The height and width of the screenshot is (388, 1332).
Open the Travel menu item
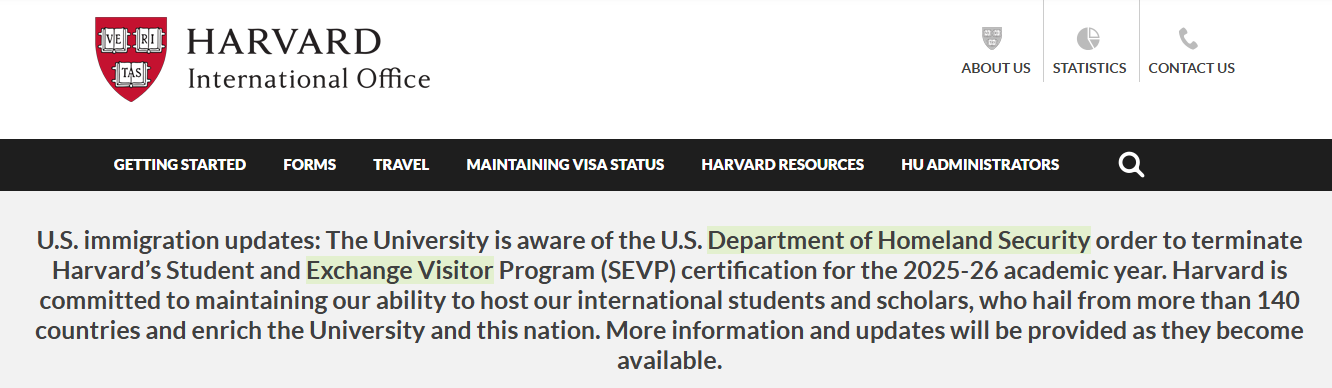point(401,165)
